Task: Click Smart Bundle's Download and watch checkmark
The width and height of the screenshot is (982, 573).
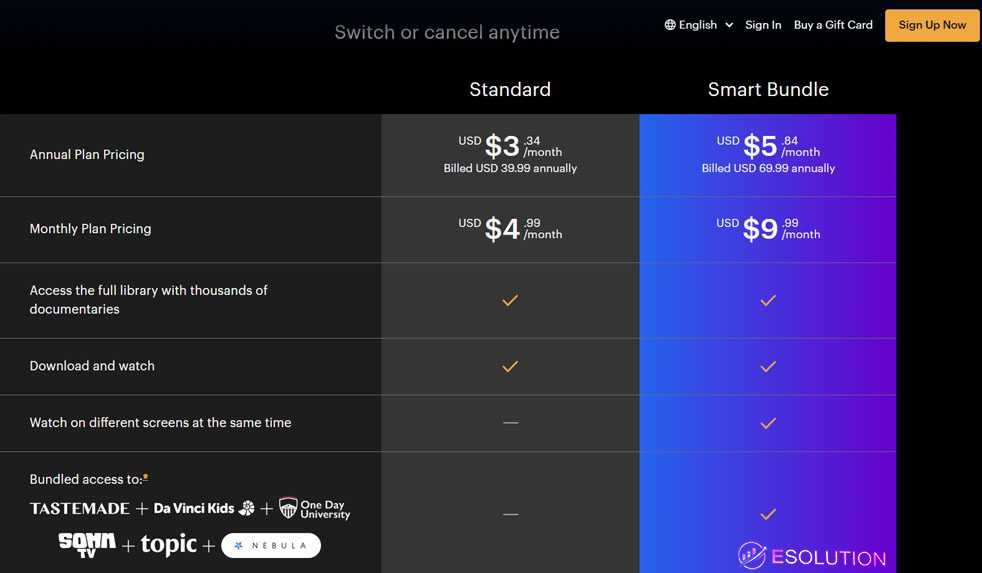Action: 768,366
